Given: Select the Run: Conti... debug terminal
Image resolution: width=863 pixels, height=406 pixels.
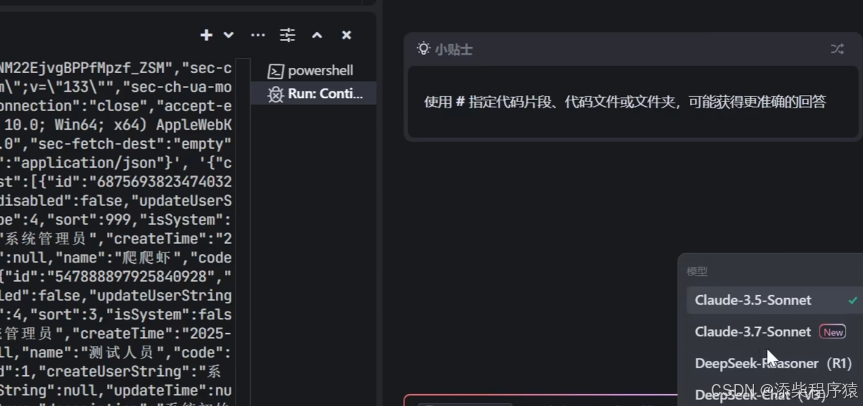Looking at the screenshot, I should (313, 94).
